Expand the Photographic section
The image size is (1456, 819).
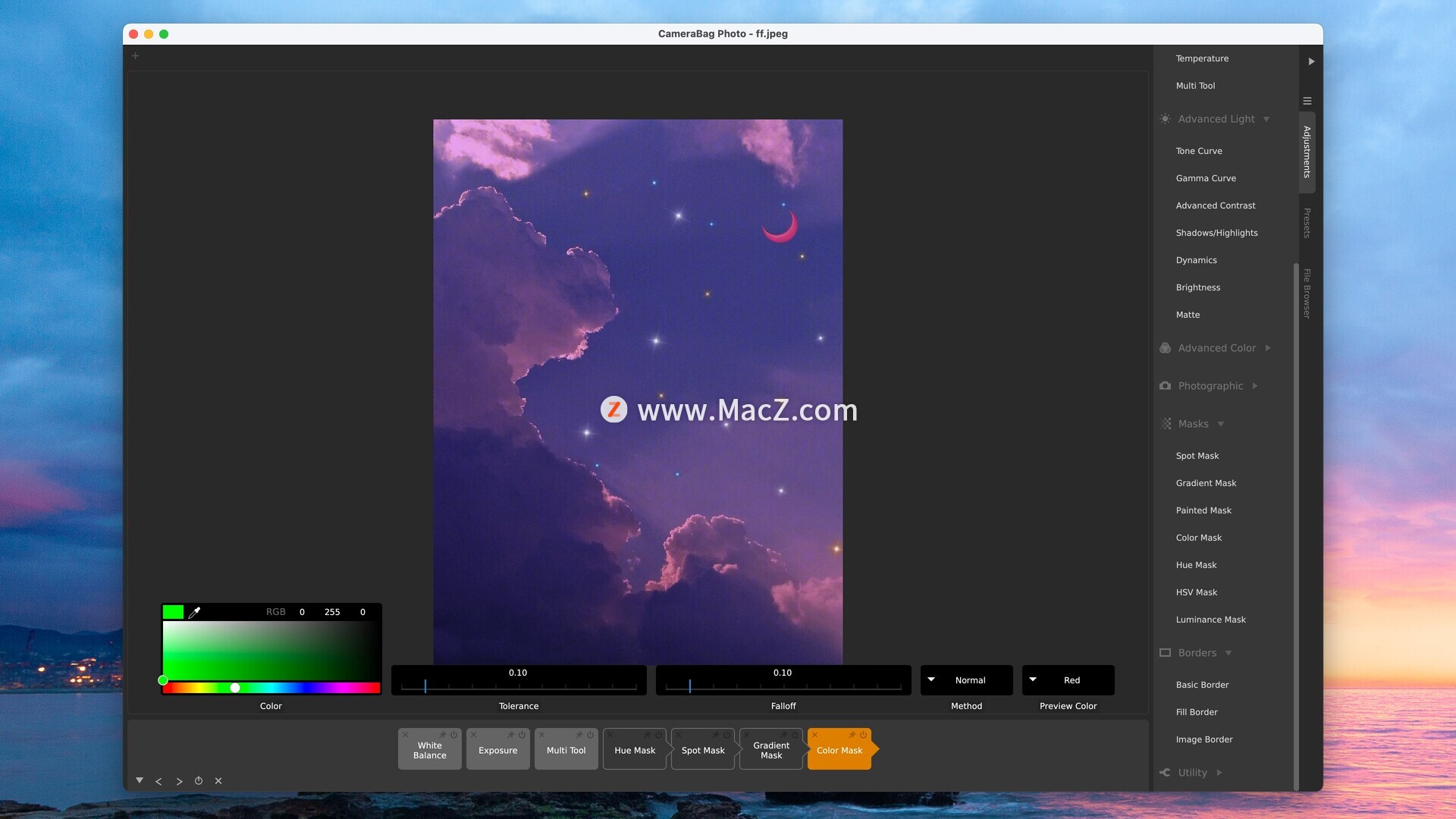pyautogui.click(x=1255, y=386)
